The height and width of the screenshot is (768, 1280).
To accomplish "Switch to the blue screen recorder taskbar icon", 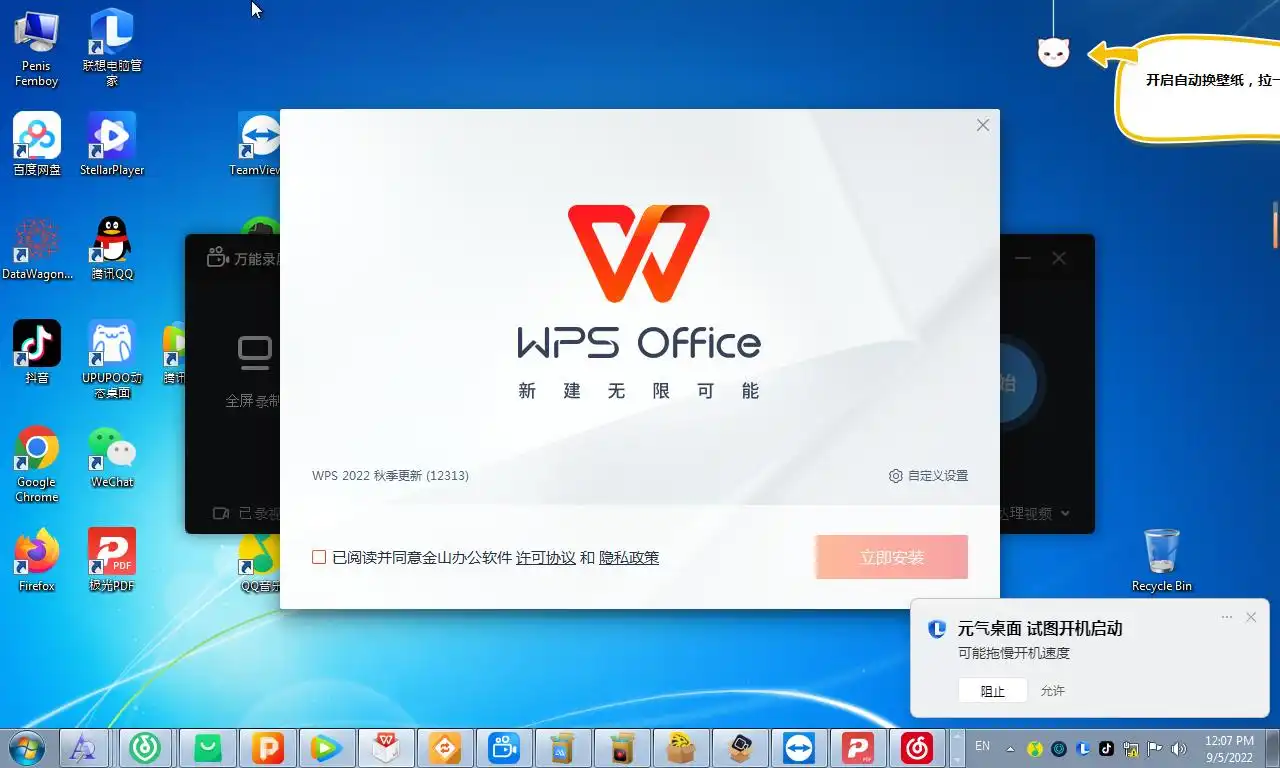I will 503,748.
